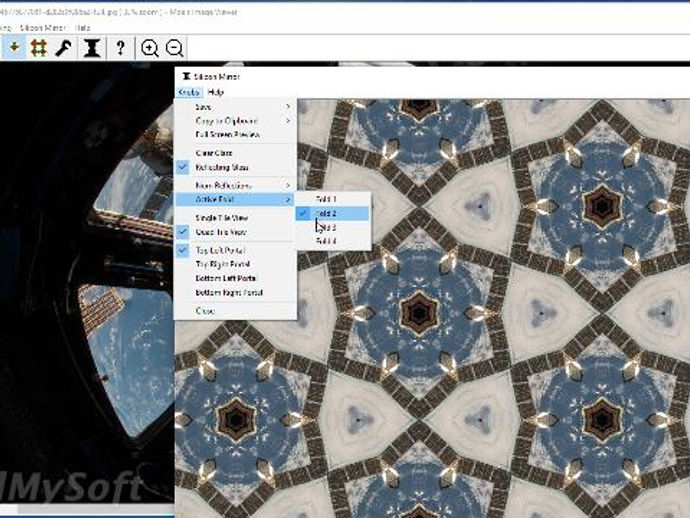
Task: Click the question mark help icon
Action: coord(121,48)
